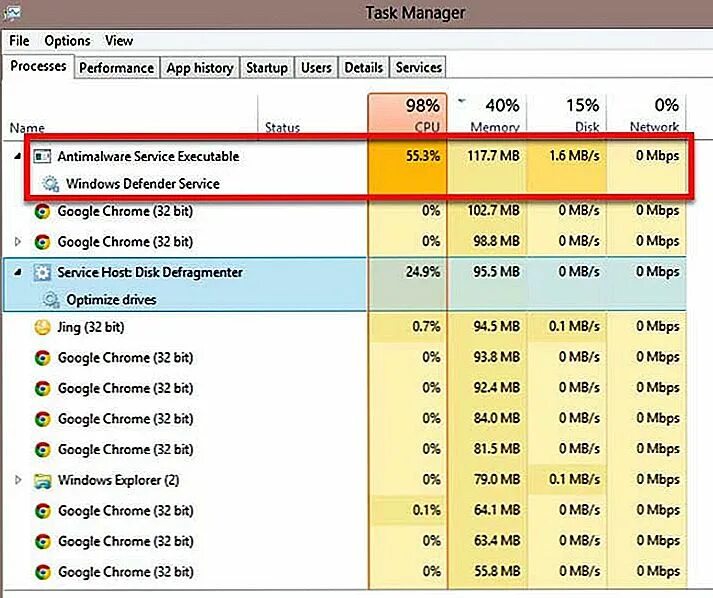Sort processes by the CPU column
The height and width of the screenshot is (598, 713).
(x=407, y=114)
